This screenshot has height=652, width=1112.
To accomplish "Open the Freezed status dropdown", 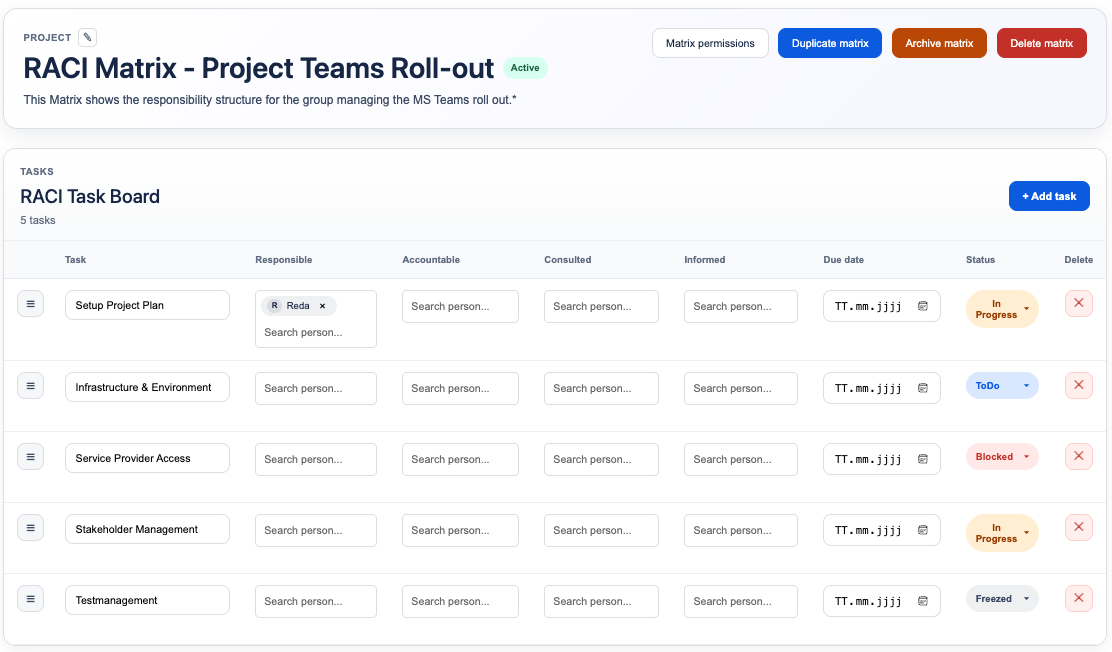I will [1002, 599].
